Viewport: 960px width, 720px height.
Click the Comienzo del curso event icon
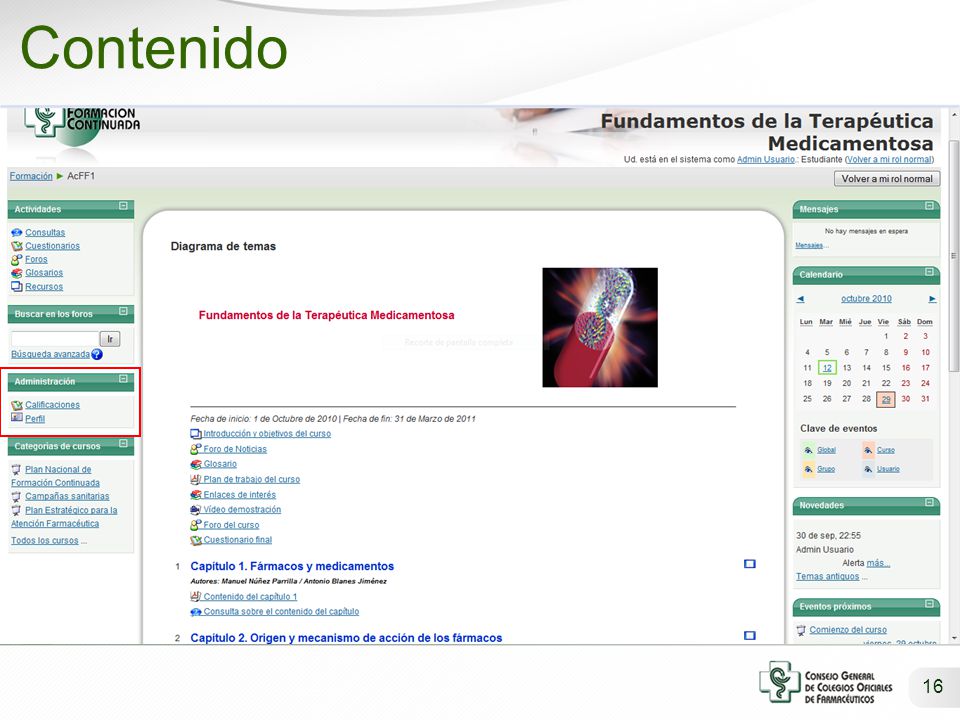pos(801,630)
